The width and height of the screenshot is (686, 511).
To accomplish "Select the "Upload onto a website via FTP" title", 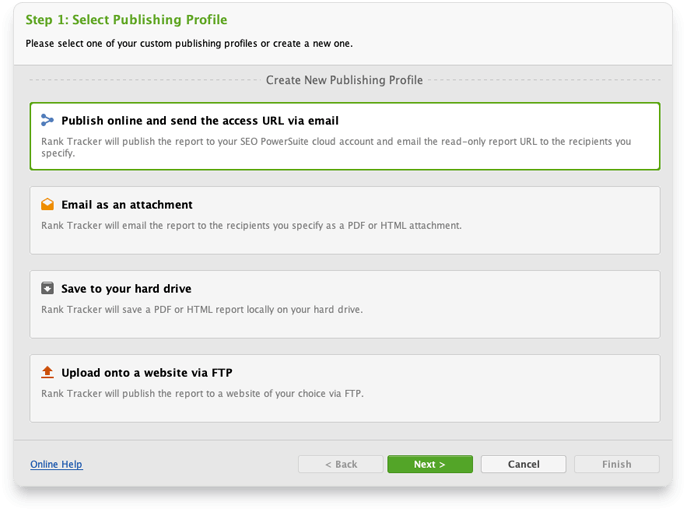I will [x=147, y=372].
